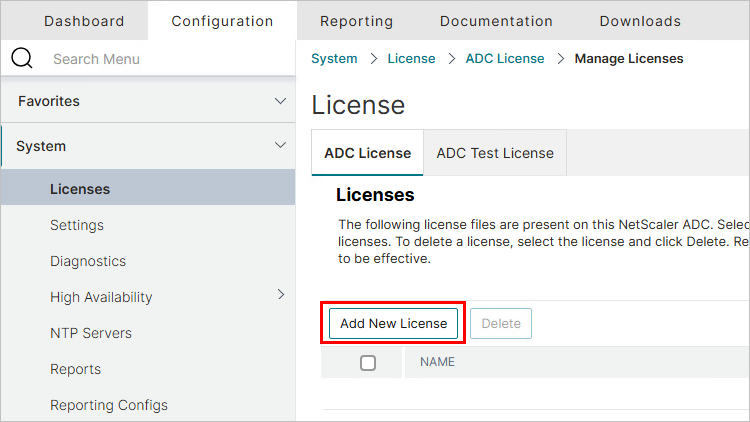Open the Documentation tab
The height and width of the screenshot is (422, 750).
pyautogui.click(x=496, y=21)
